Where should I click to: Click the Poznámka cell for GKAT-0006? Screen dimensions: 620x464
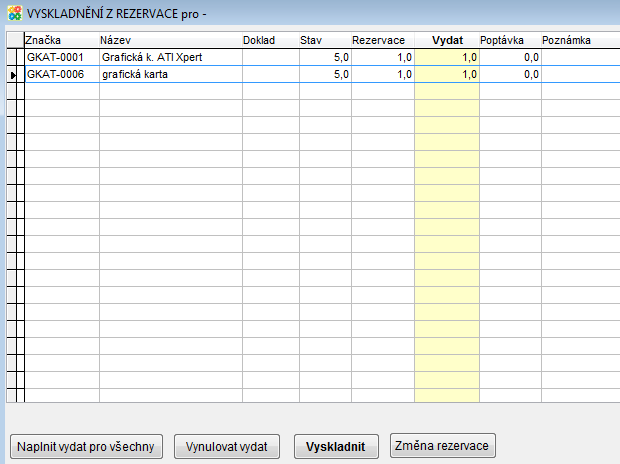tap(580, 74)
